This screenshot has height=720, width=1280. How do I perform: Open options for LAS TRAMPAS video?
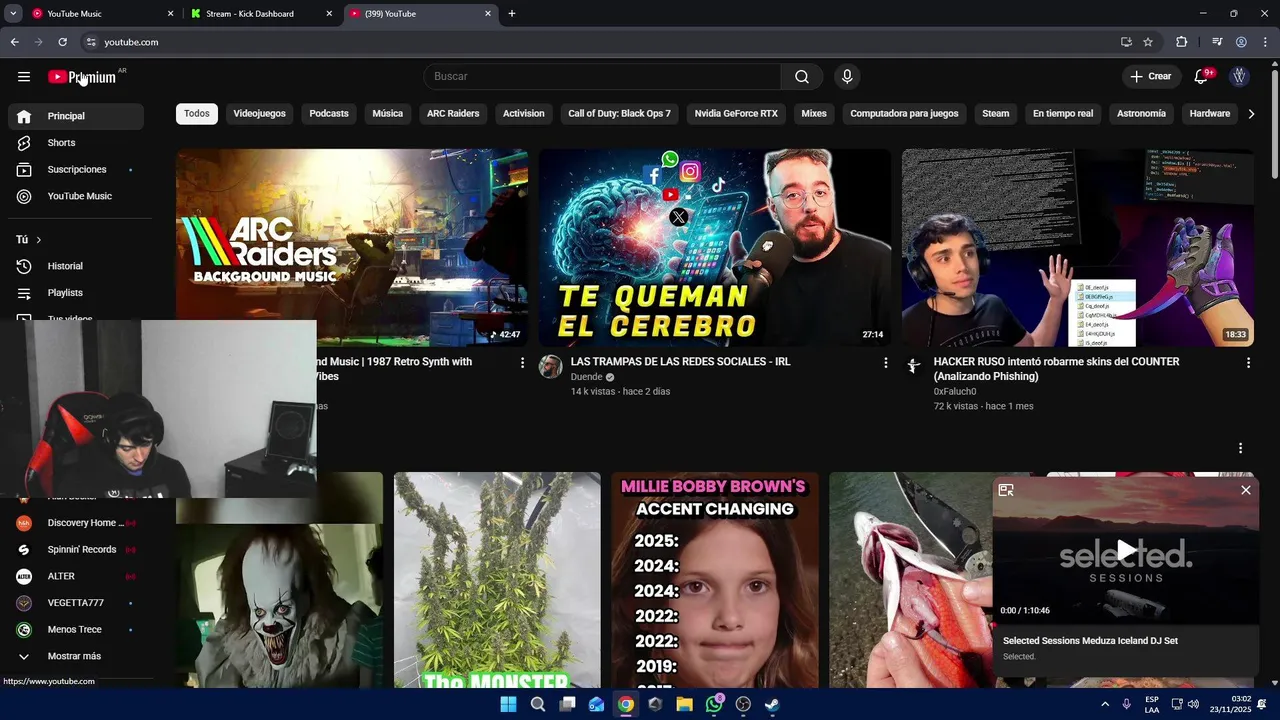(885, 363)
